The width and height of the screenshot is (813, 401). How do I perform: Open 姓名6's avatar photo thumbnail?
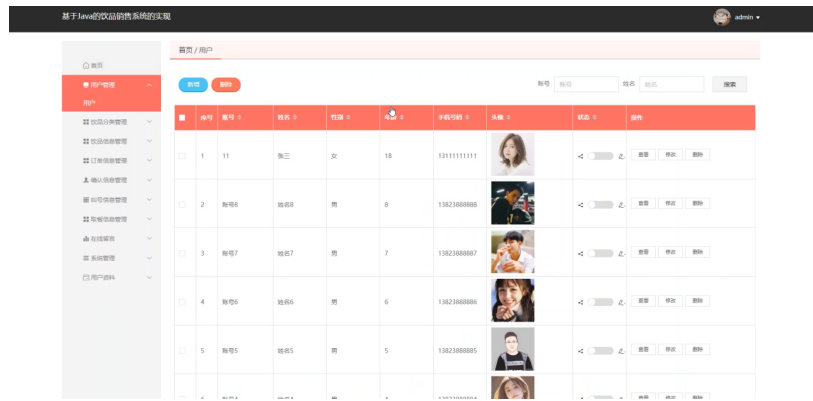pos(513,300)
